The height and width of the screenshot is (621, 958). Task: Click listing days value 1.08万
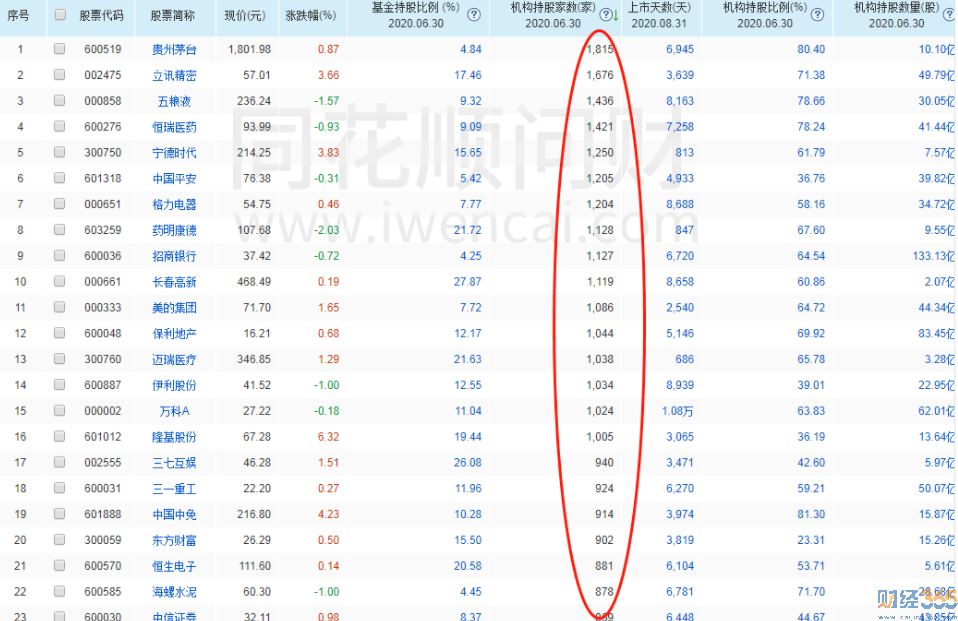(x=678, y=411)
